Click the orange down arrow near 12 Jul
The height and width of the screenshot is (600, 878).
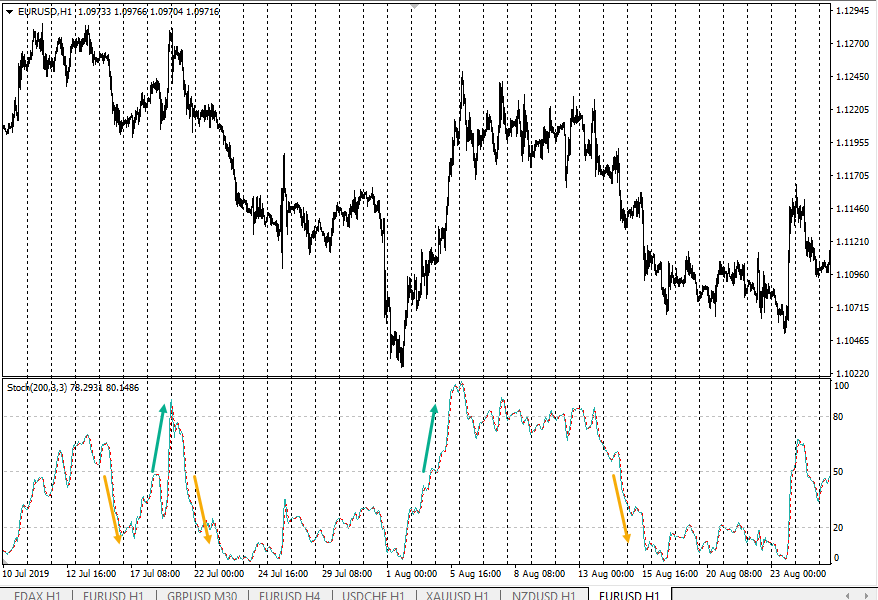pos(112,509)
